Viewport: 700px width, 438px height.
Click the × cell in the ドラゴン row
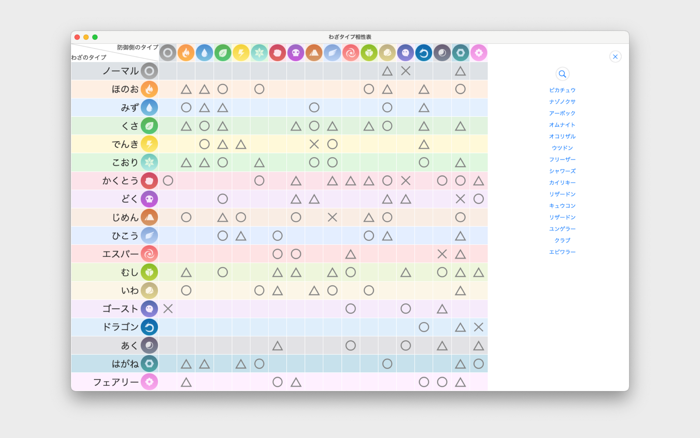click(x=479, y=327)
